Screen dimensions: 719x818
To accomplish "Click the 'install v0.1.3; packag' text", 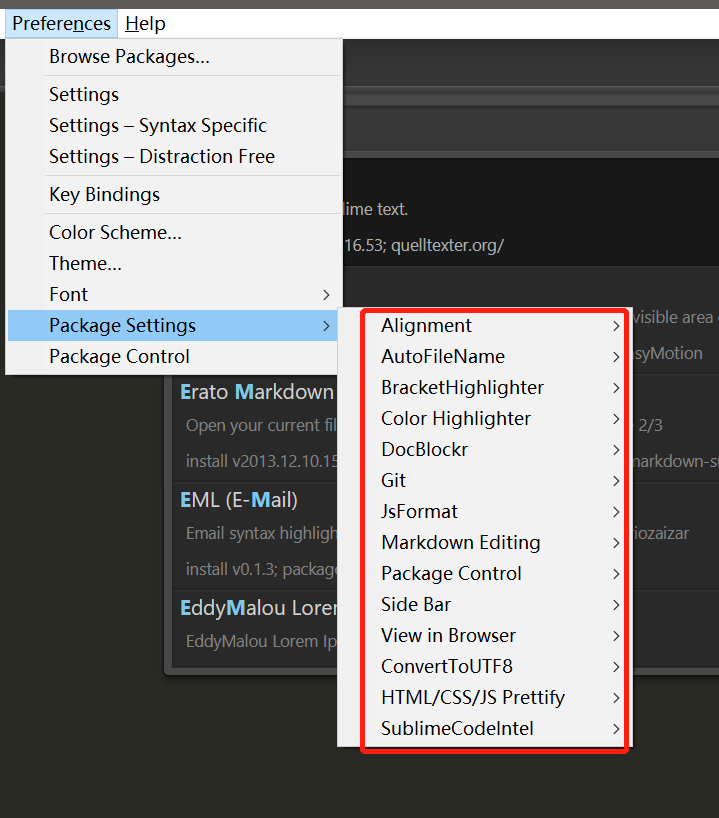I will point(261,569).
